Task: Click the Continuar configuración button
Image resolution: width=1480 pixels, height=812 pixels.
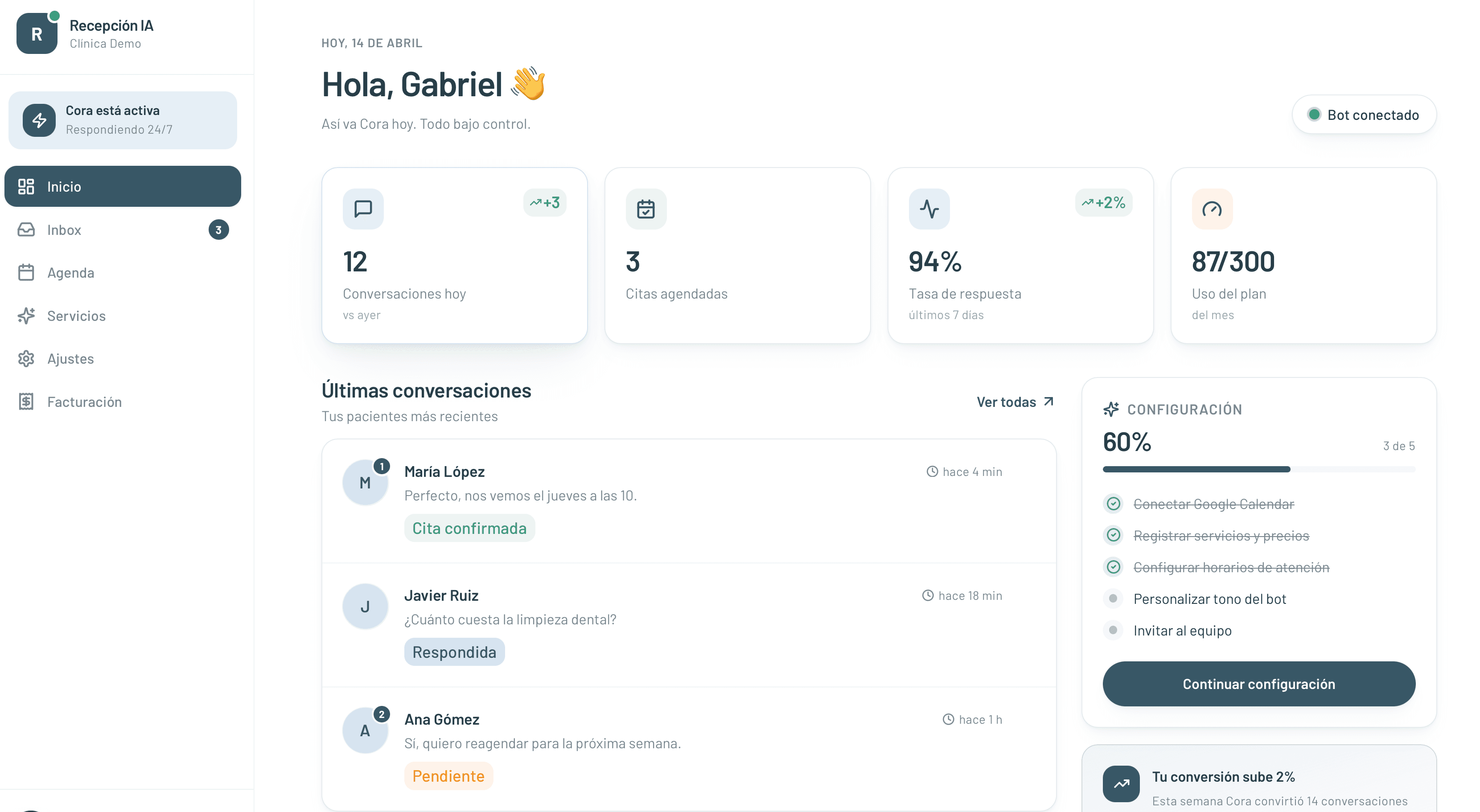Action: [1259, 684]
